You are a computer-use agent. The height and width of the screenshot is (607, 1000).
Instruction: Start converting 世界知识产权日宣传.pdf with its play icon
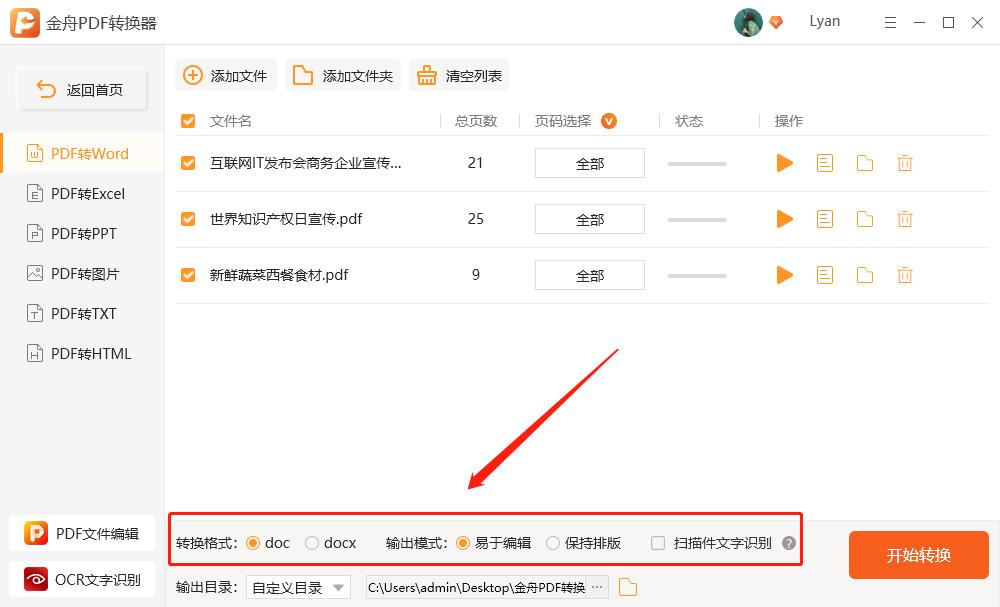[x=784, y=218]
